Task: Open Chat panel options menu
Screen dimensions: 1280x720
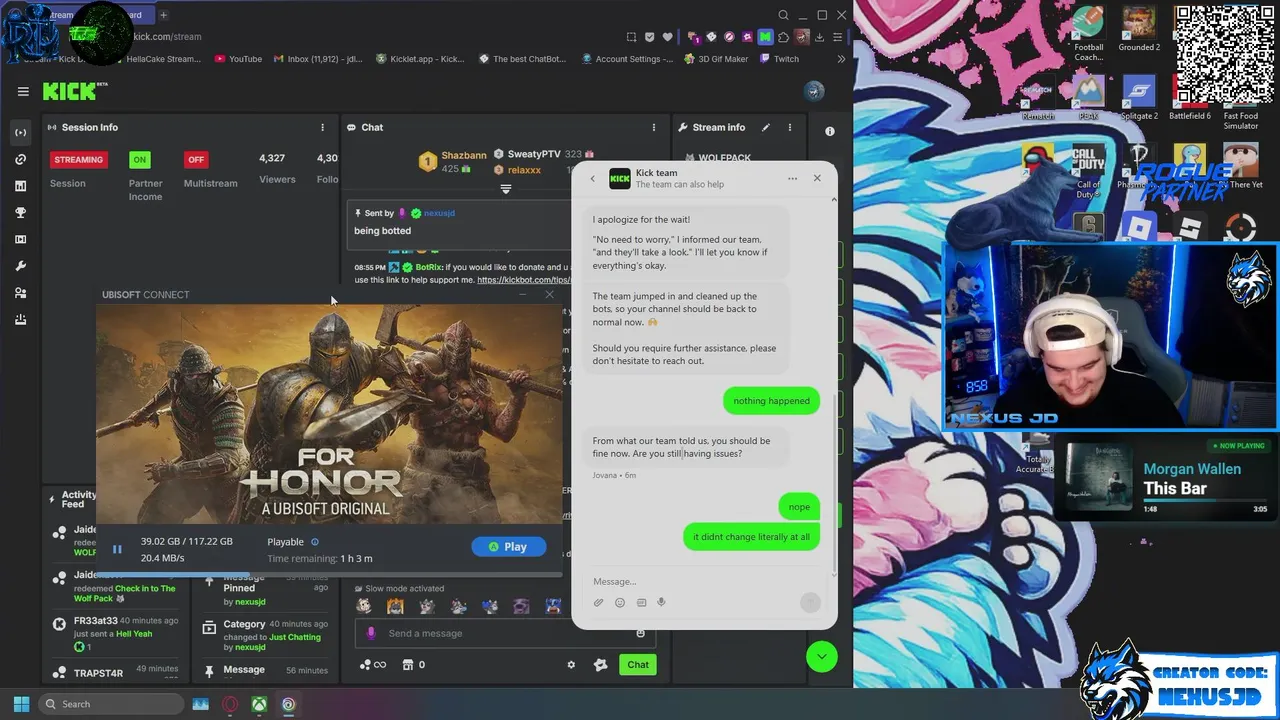Action: [654, 127]
